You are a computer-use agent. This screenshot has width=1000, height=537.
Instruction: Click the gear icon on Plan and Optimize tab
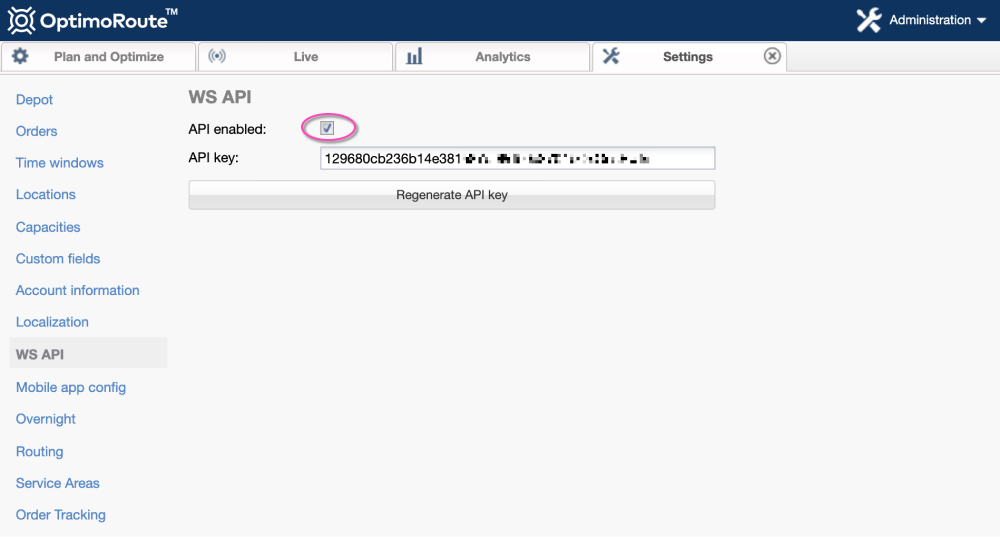20,56
